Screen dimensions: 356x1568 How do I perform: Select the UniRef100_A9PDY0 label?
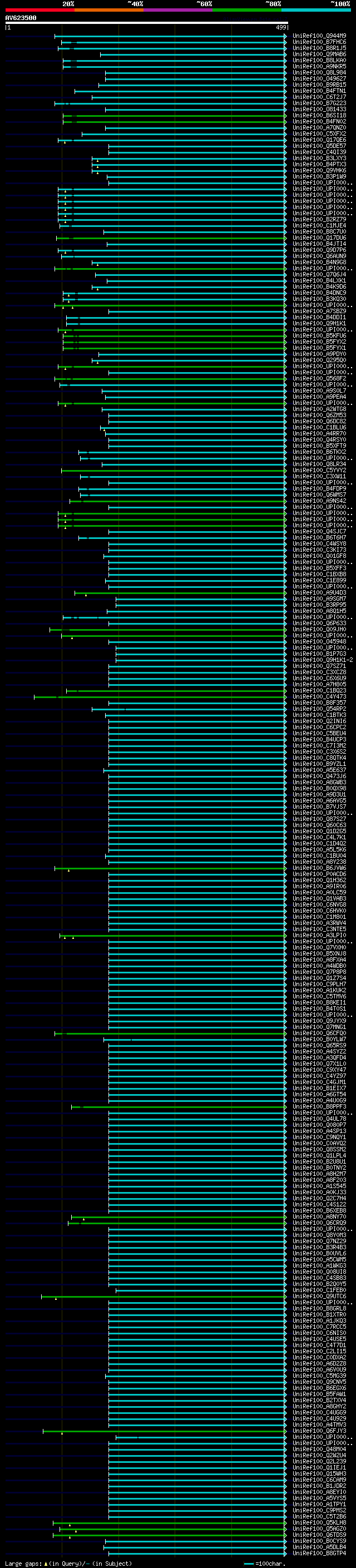pyautogui.click(x=319, y=354)
